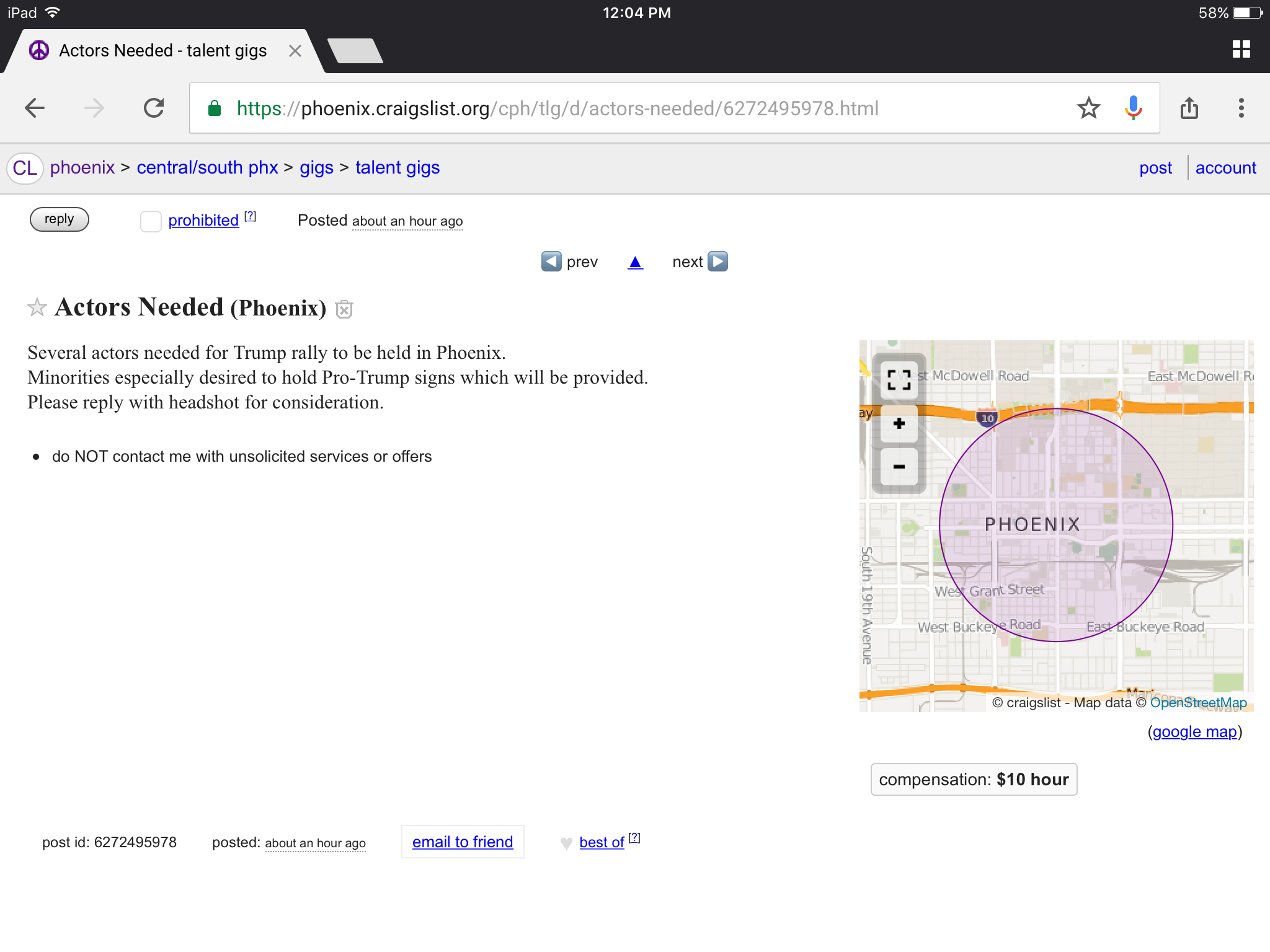Viewport: 1270px width, 952px height.
Task: Tap the URL address bar
Action: [x=674, y=108]
